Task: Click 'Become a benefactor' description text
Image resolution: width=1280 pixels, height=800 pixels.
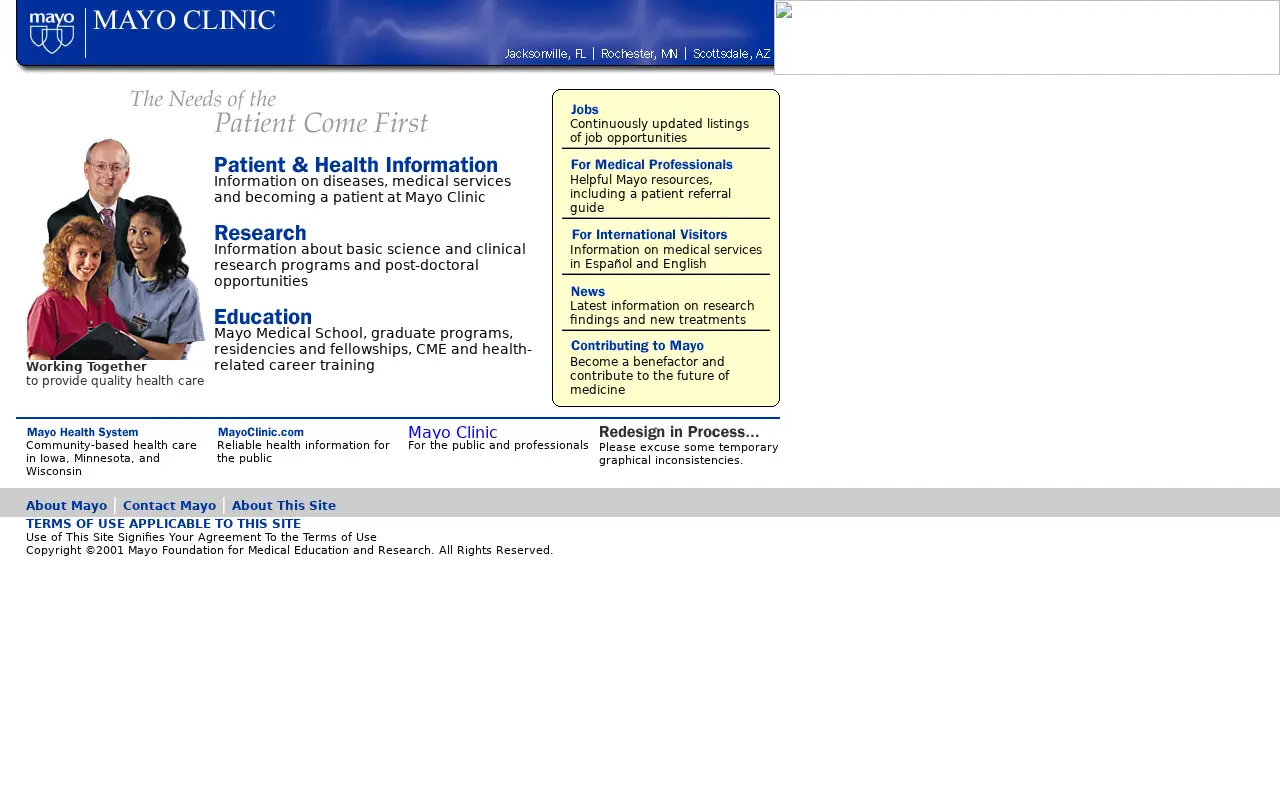Action: click(x=650, y=376)
